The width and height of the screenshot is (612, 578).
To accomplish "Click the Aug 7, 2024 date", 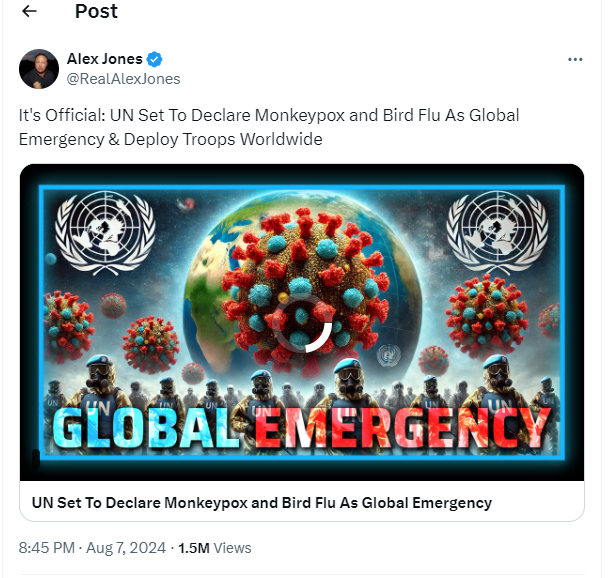I will coord(126,548).
